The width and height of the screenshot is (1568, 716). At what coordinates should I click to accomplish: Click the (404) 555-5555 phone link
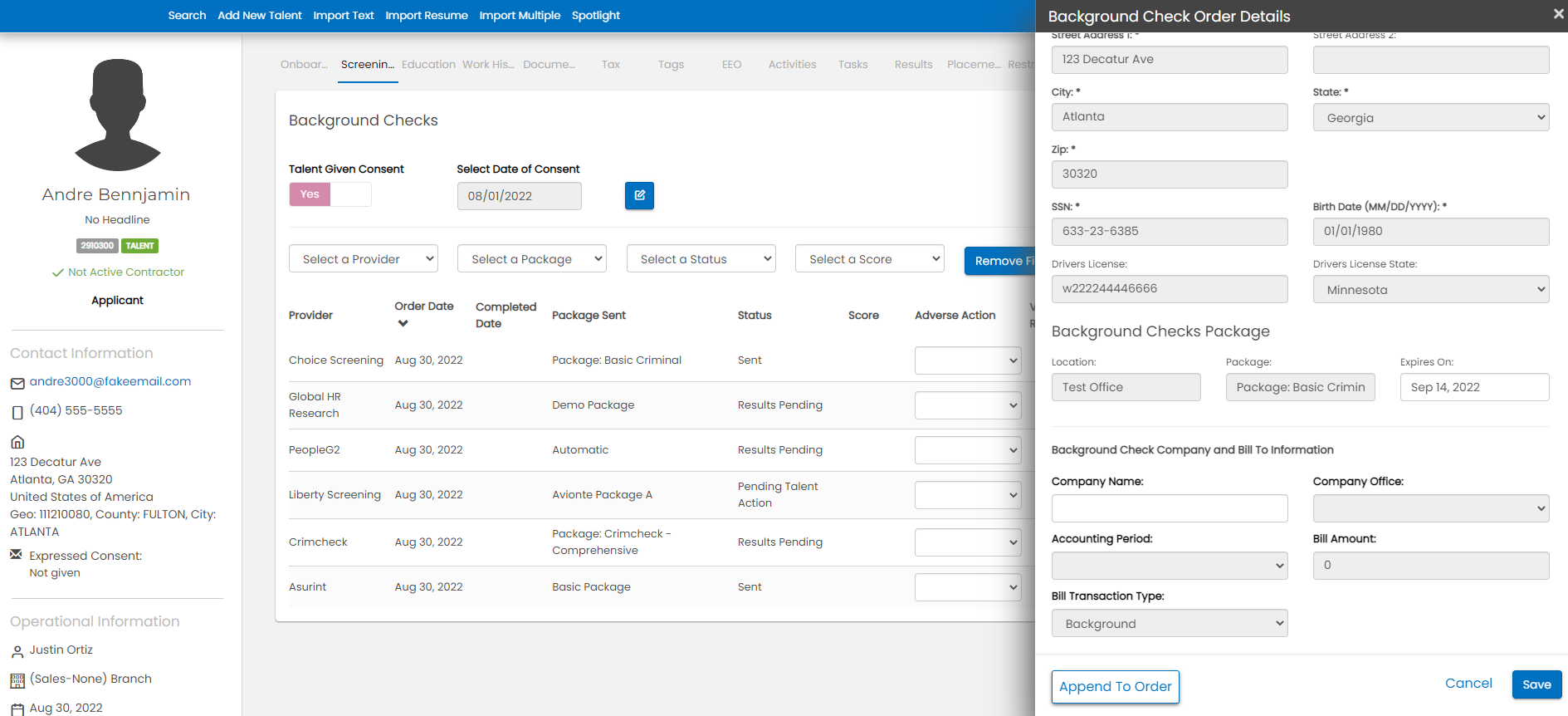76,410
